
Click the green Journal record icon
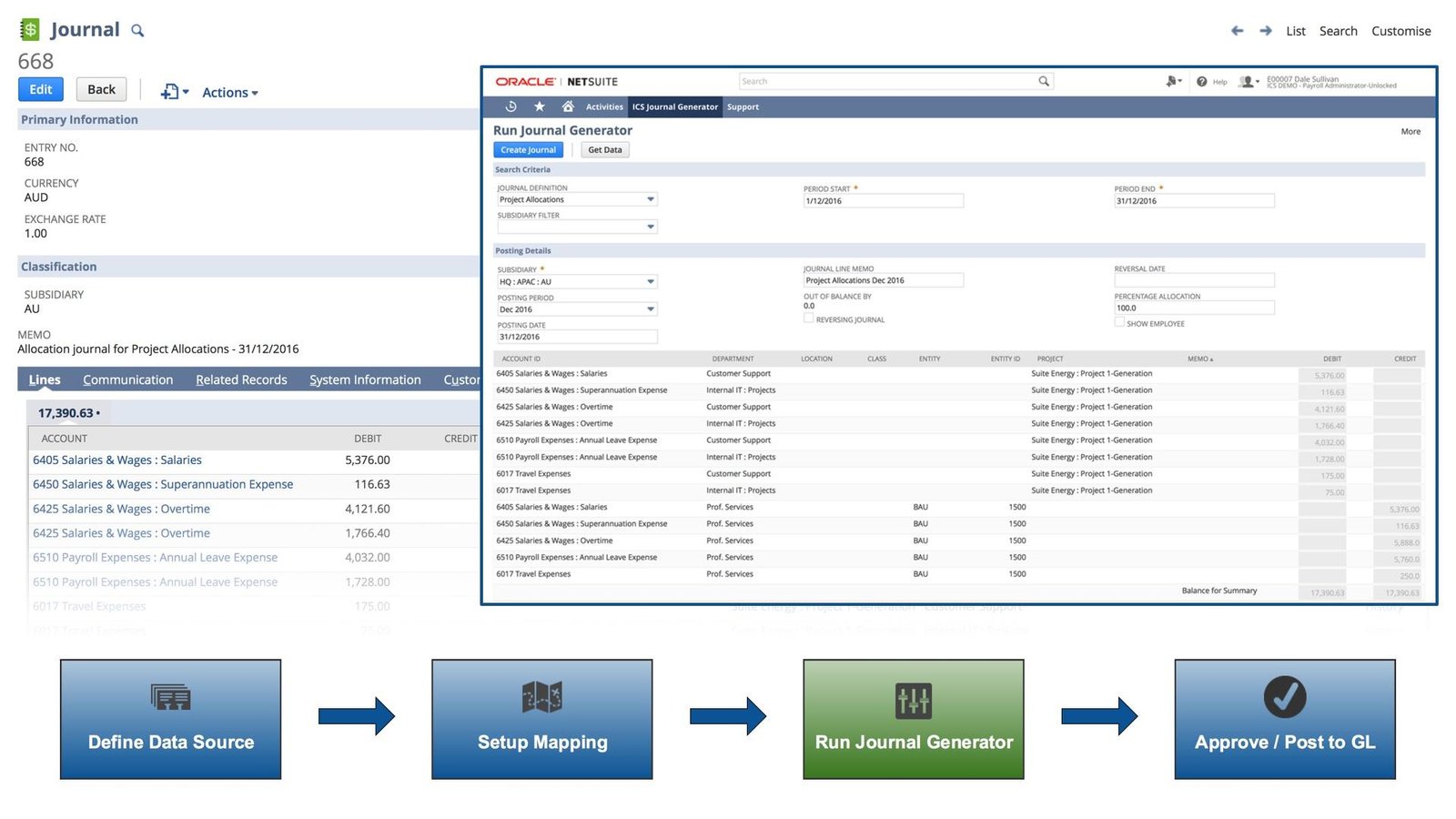[x=30, y=30]
